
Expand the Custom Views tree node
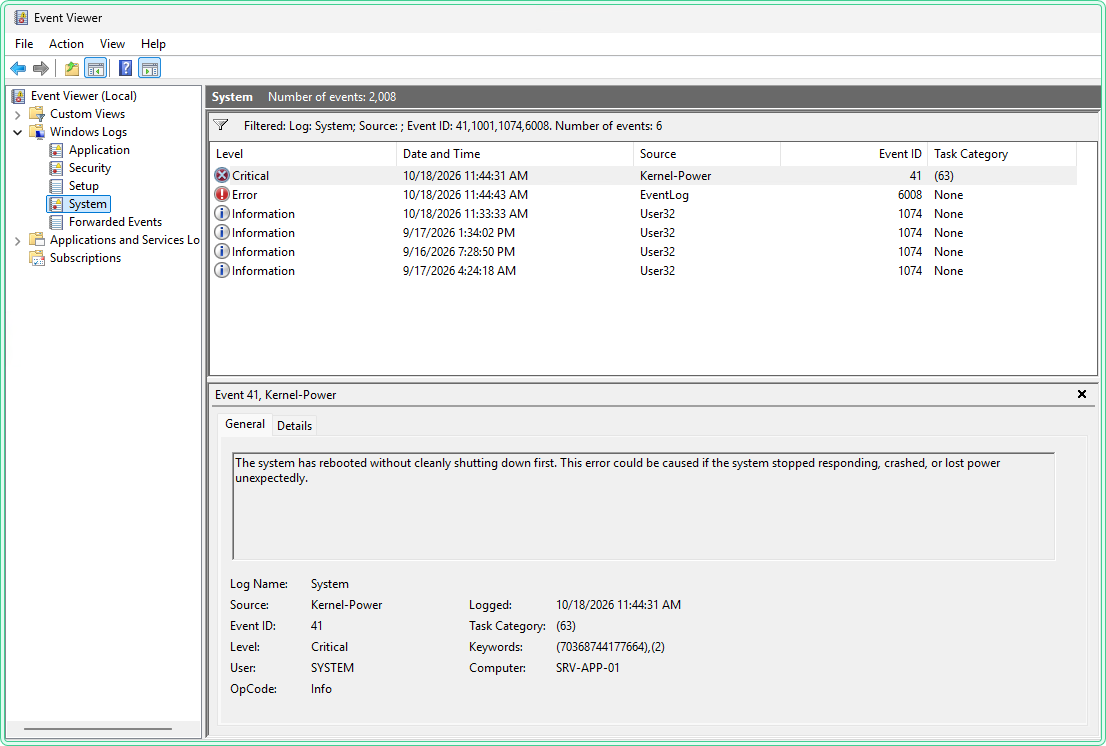pyautogui.click(x=18, y=115)
